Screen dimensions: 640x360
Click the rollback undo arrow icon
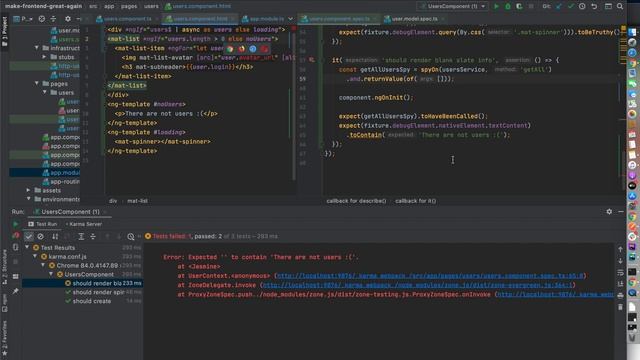594,6
